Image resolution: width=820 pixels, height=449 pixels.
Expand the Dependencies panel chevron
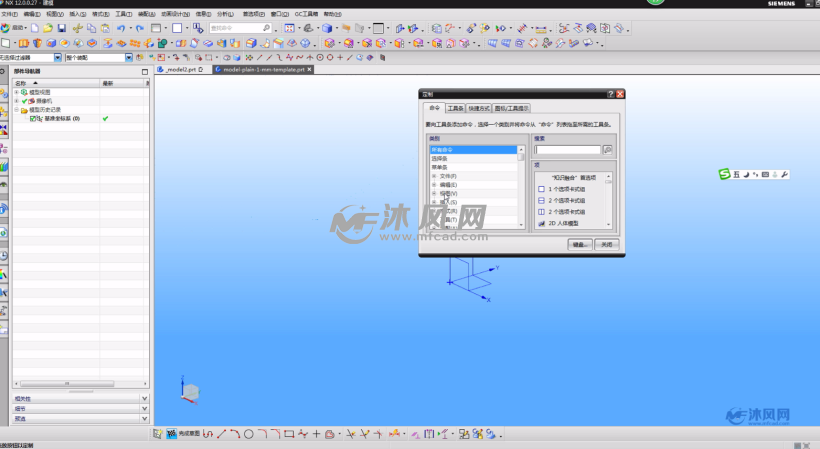pyautogui.click(x=144, y=398)
